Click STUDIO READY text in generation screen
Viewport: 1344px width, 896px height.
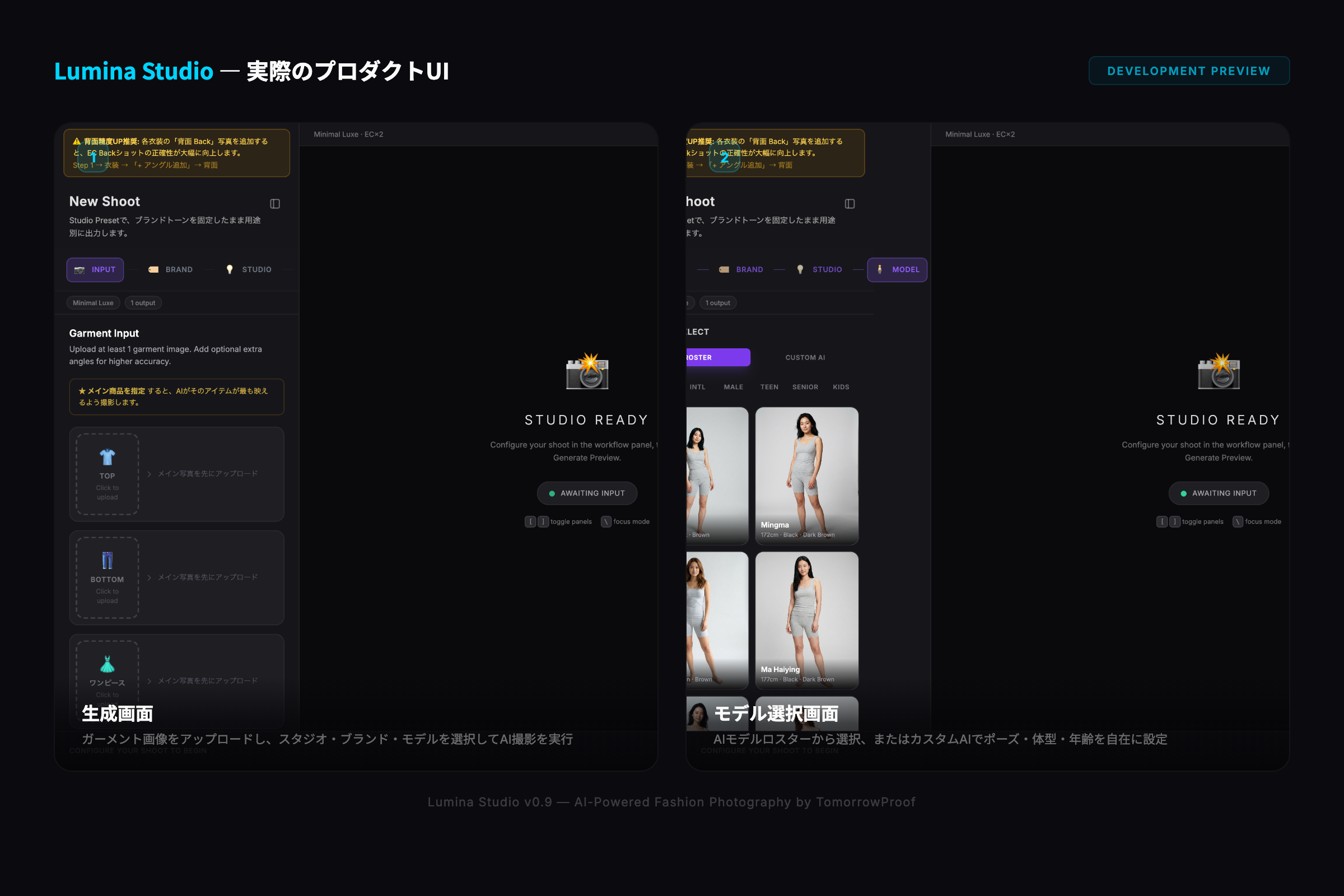[x=587, y=420]
